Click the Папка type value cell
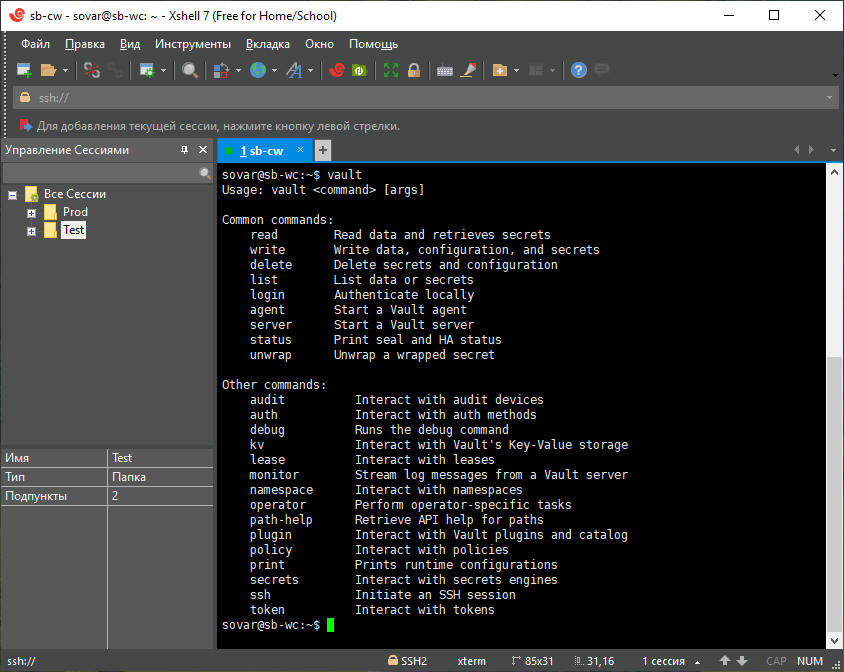The height and width of the screenshot is (672, 844). pos(160,477)
